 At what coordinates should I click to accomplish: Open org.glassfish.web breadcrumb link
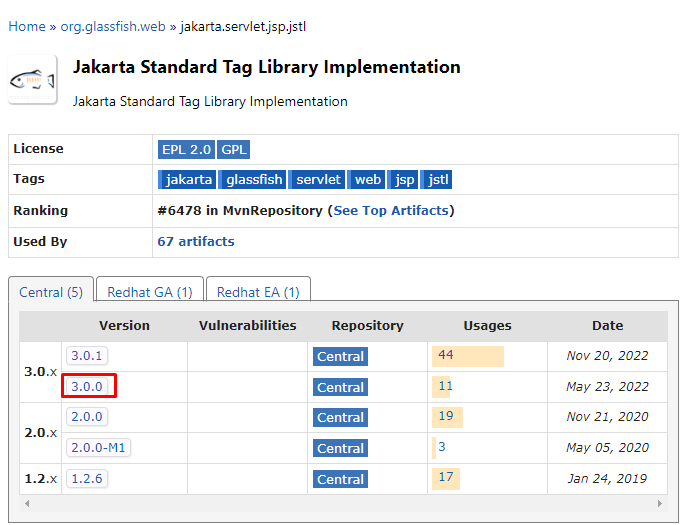(113, 26)
